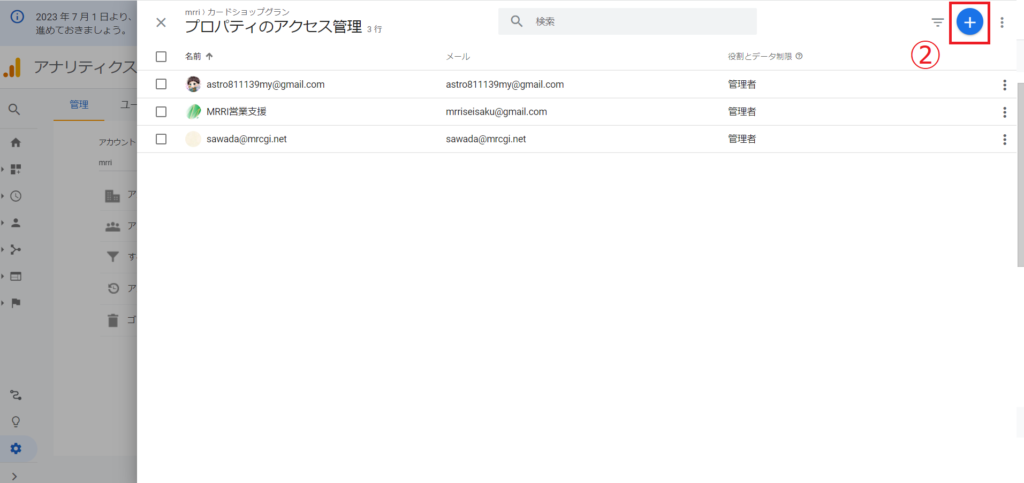Screen dimensions: 1024x483
Task: Toggle the select-all checkbox in header row
Action: click(161, 57)
